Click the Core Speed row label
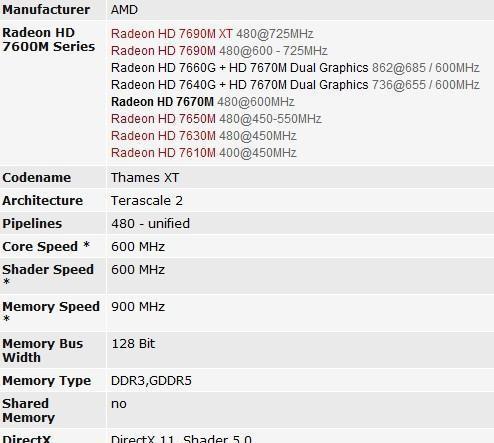Screen dimensions: 494x443 [46, 247]
